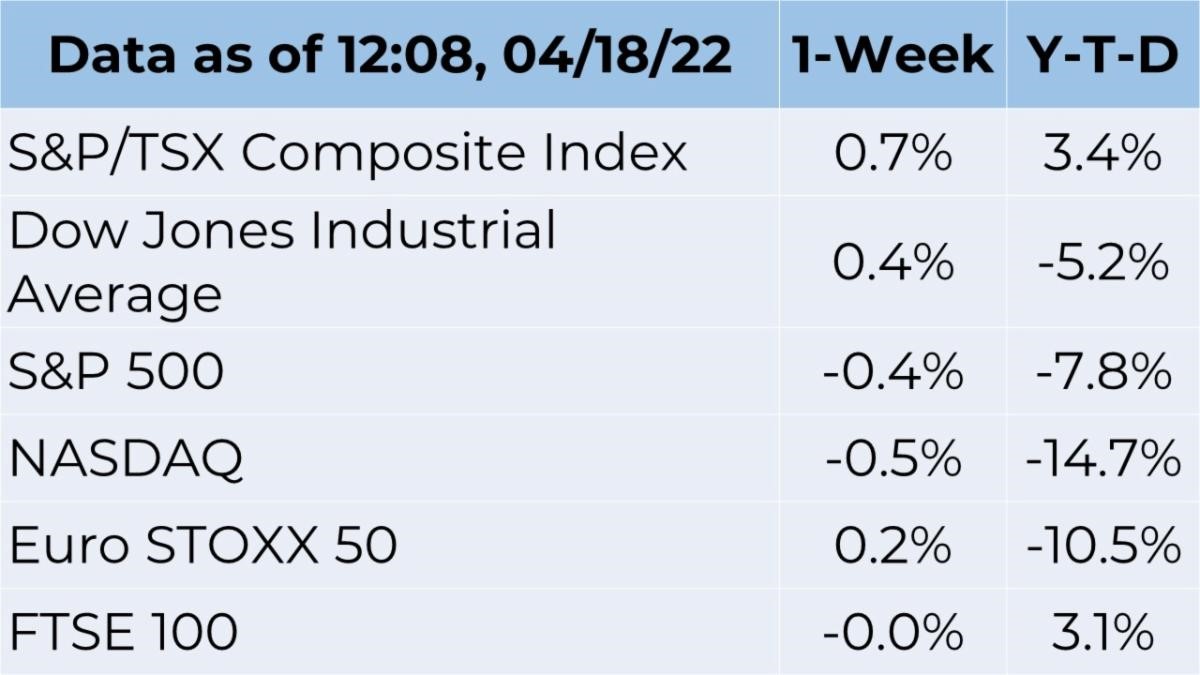Click the Dow Jones Y-T-D value -5.2%
This screenshot has width=1200, height=675.
pyautogui.click(x=1102, y=263)
